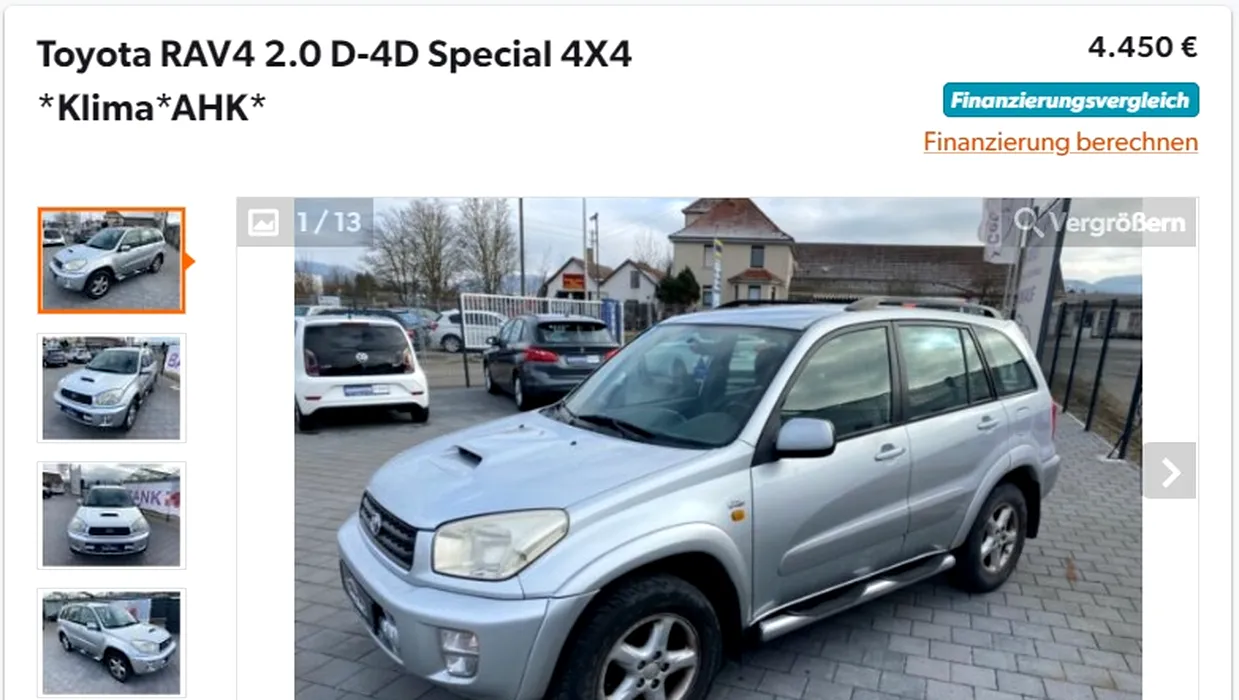This screenshot has width=1239, height=700.
Task: Click the hood scoop on the silver RAV4
Action: 462,457
